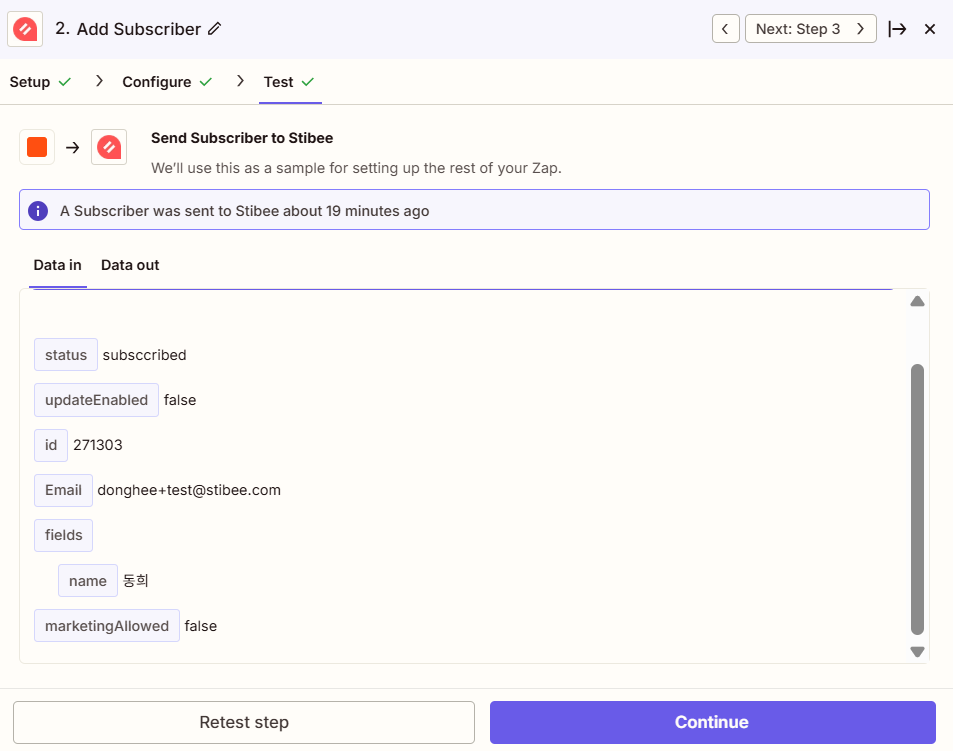The height and width of the screenshot is (751, 953).
Task: Open the Data out tab
Action: [x=130, y=266]
